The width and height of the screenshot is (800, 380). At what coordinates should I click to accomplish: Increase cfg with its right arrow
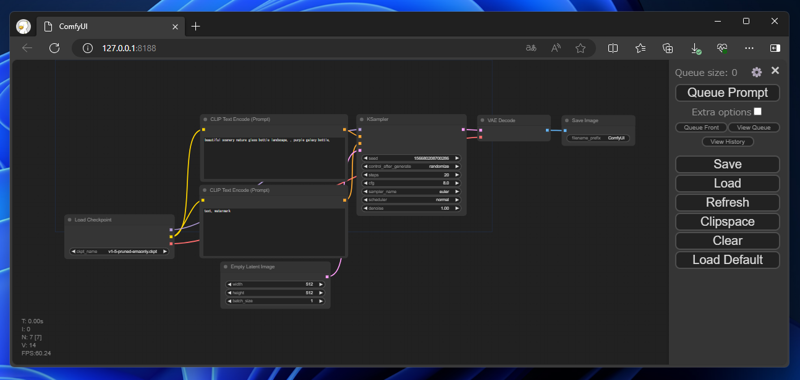point(457,183)
